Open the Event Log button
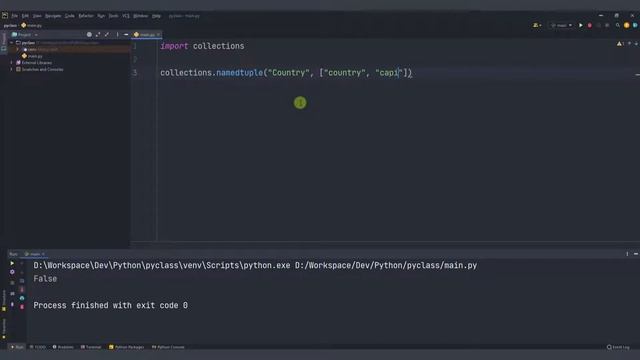 point(618,347)
